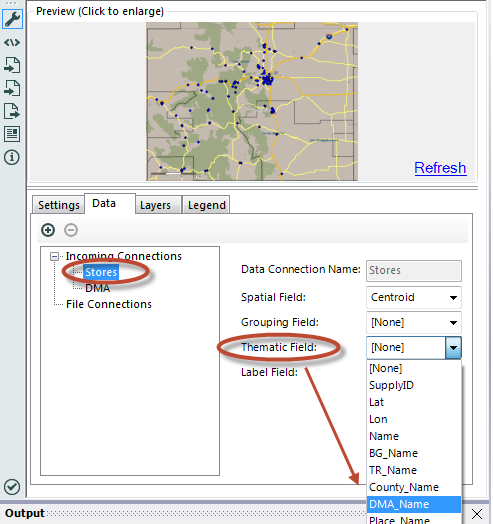Open the wrench Configuration icon
The height and width of the screenshot is (524, 493).
[12, 19]
